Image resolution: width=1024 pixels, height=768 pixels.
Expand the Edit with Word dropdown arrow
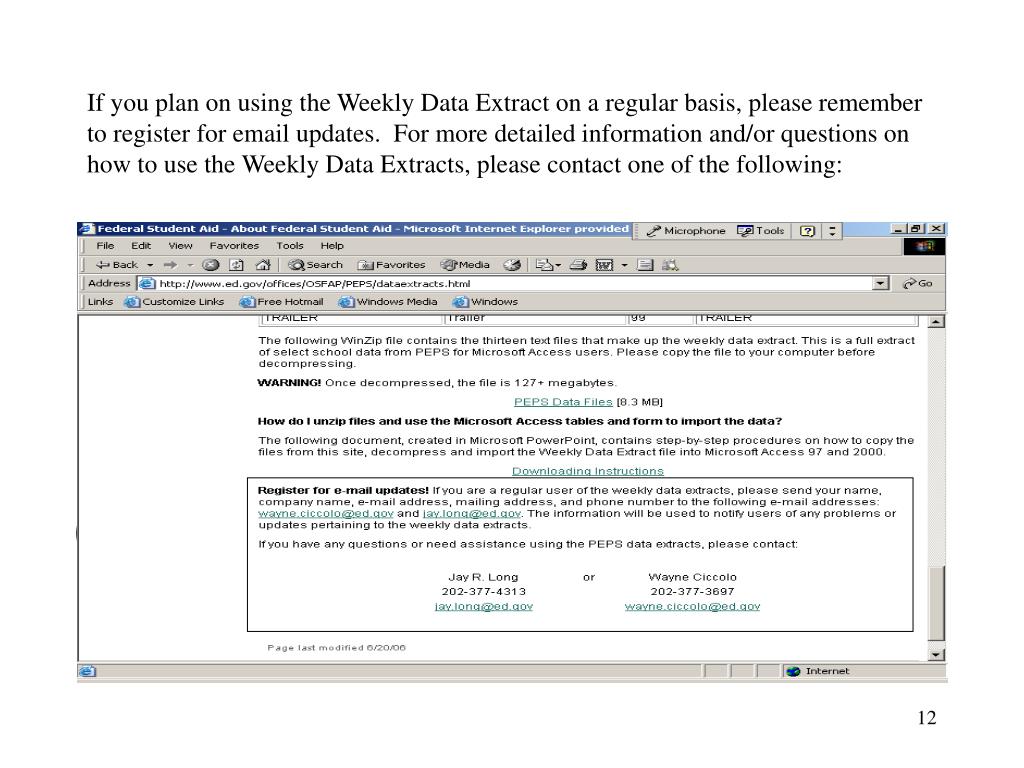point(624,265)
